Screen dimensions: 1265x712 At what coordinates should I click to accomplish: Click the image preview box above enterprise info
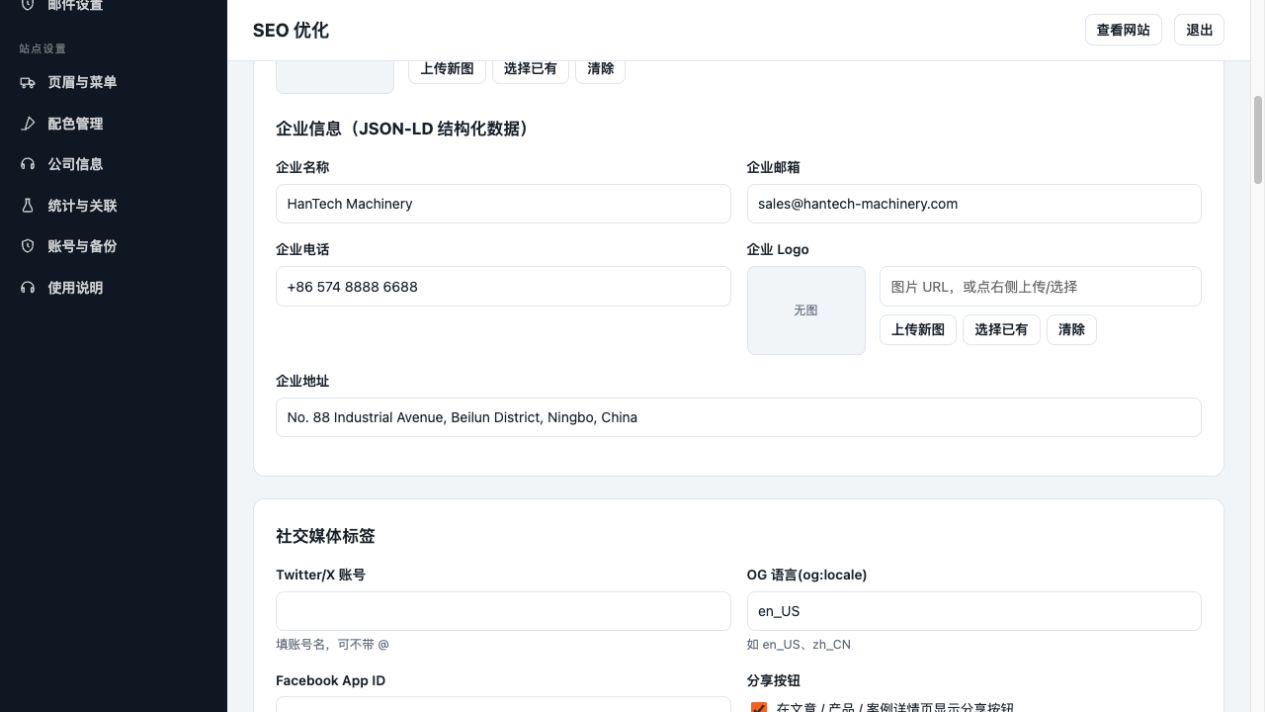(335, 77)
